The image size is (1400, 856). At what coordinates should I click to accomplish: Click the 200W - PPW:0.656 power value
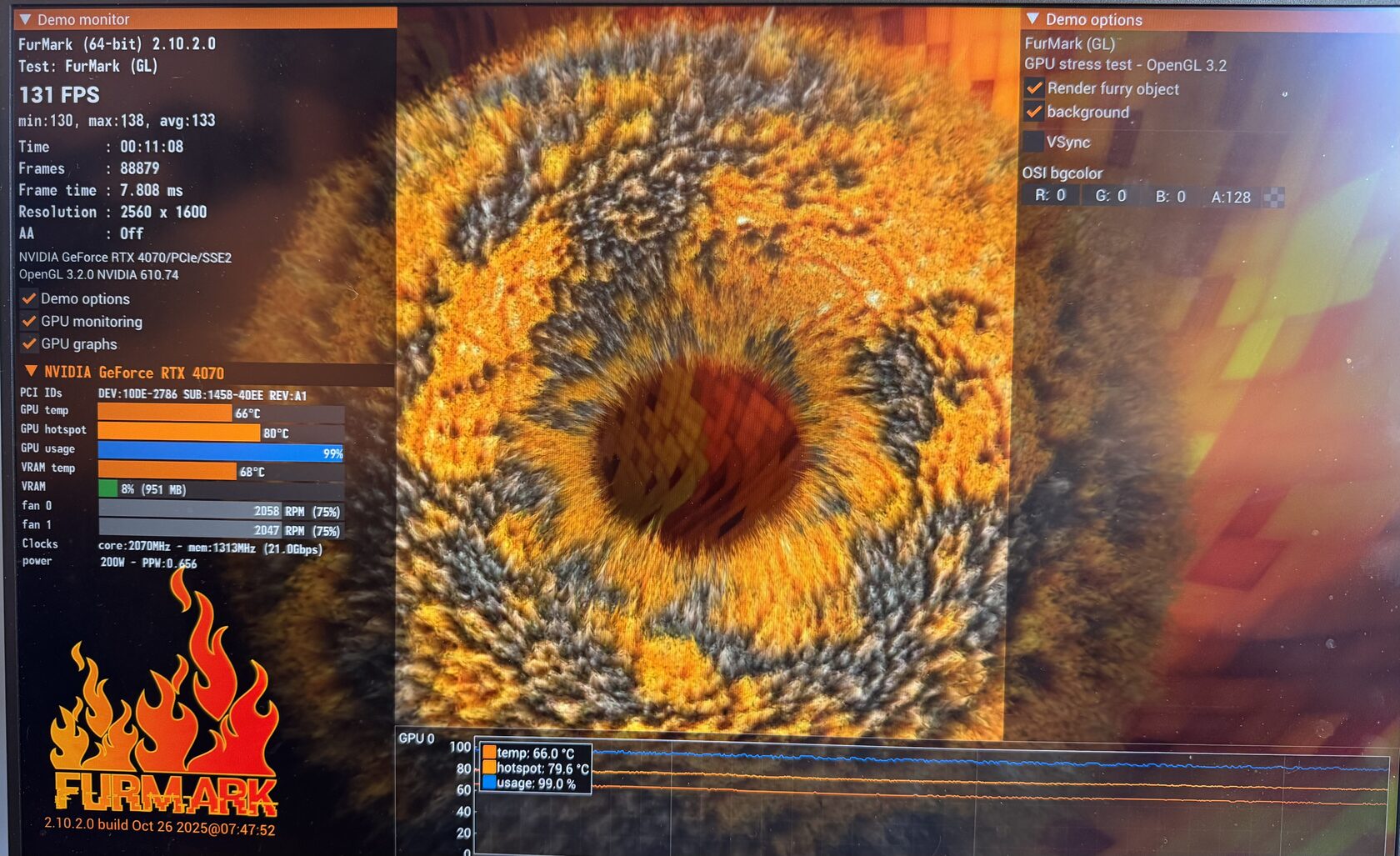point(148,563)
